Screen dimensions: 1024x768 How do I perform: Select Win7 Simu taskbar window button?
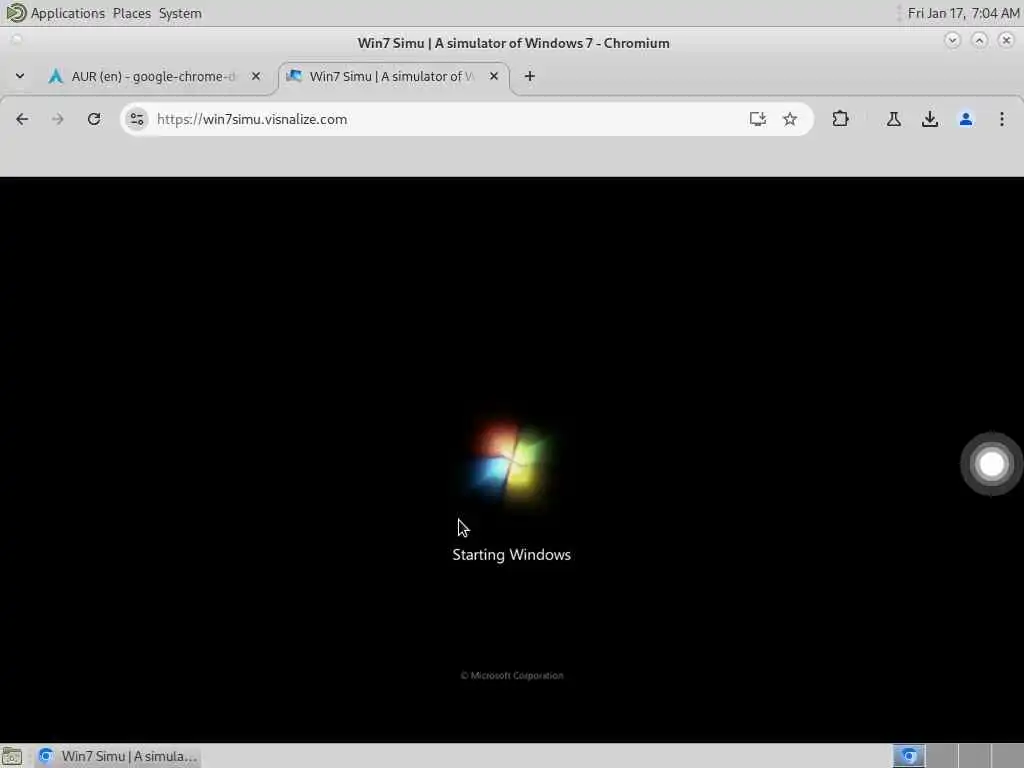tap(118, 756)
